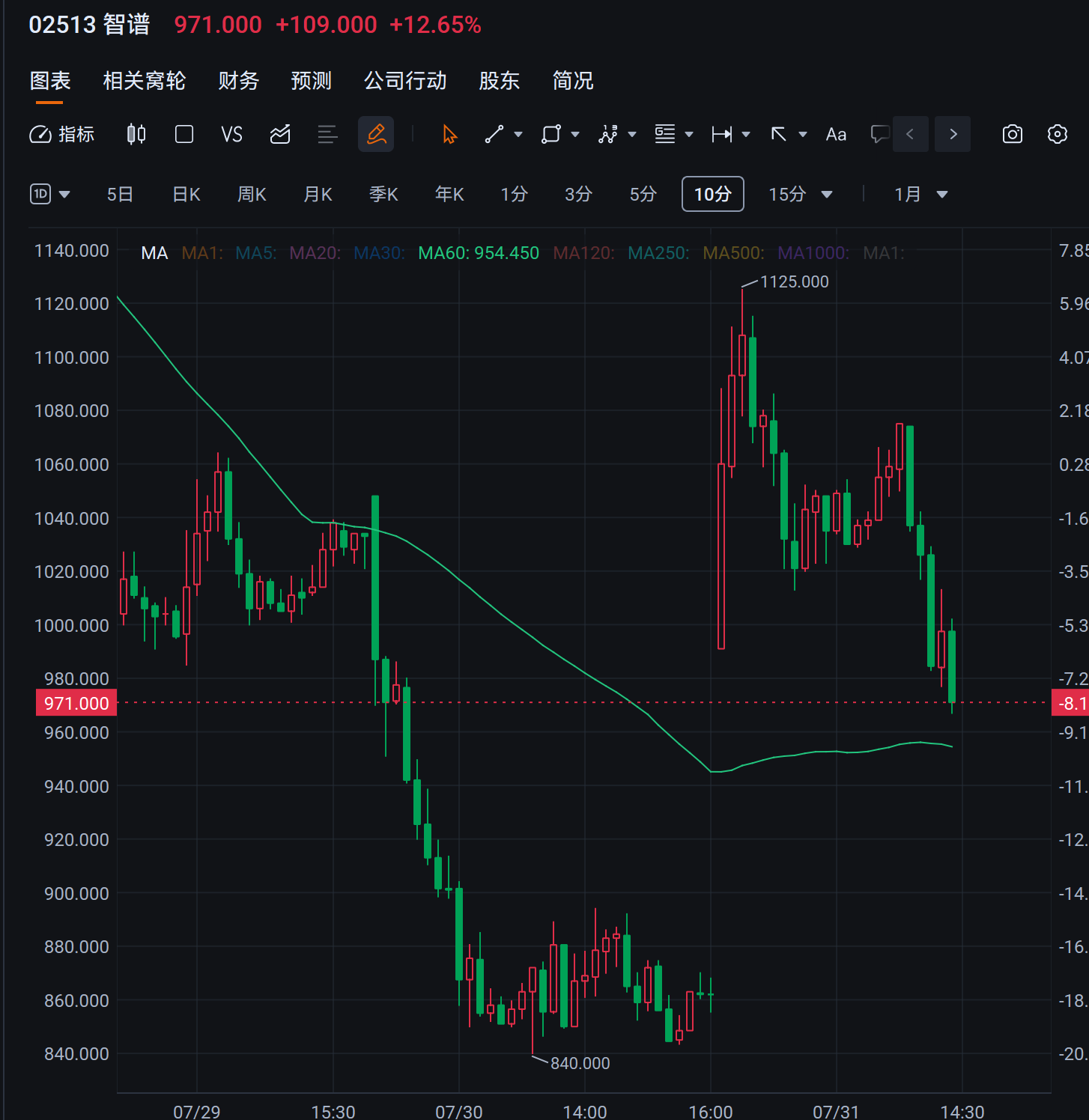The image size is (1089, 1120).
Task: Open the 指标 indicators panel
Action: click(62, 134)
